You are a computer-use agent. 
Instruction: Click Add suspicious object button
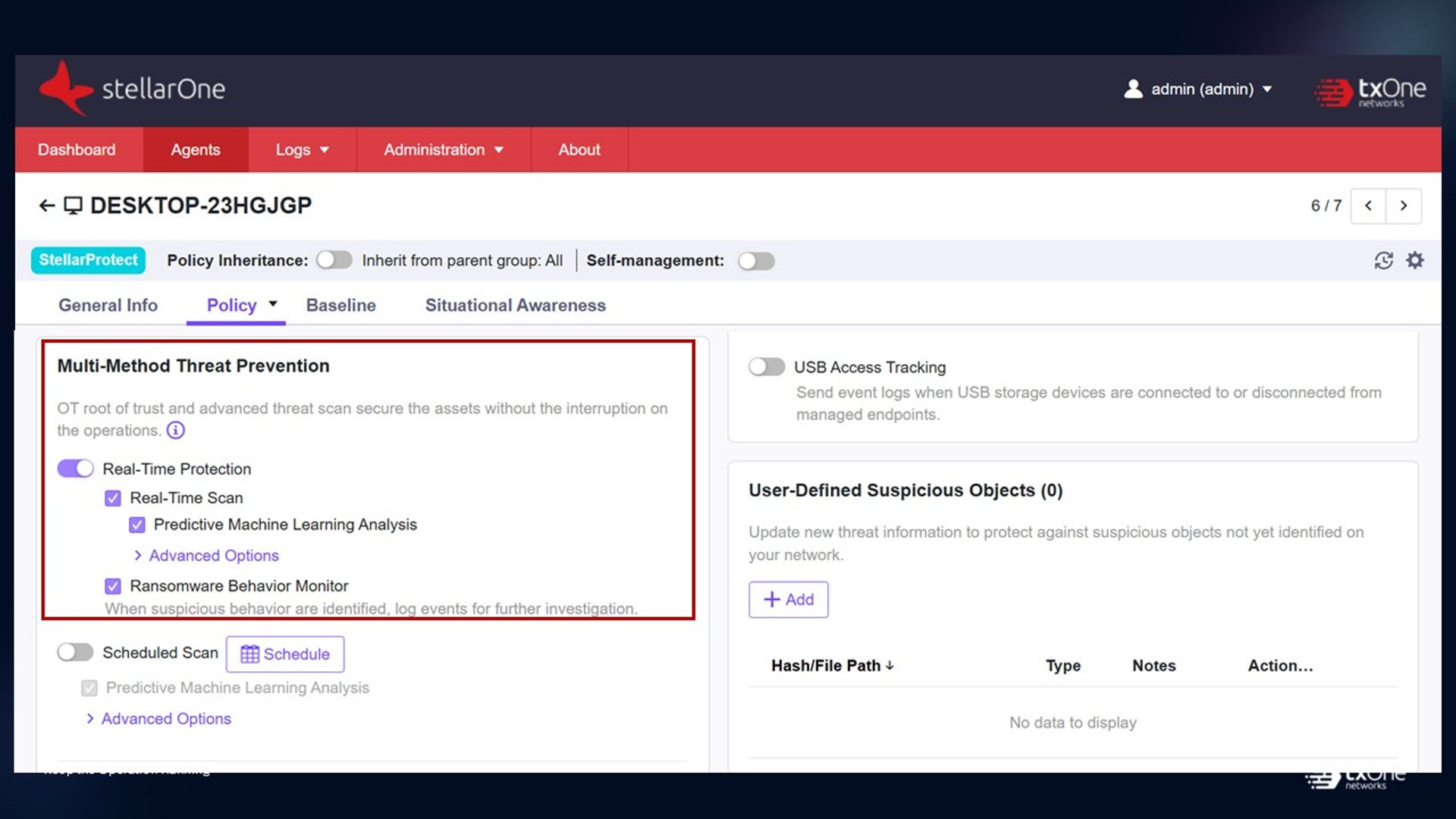(x=789, y=599)
